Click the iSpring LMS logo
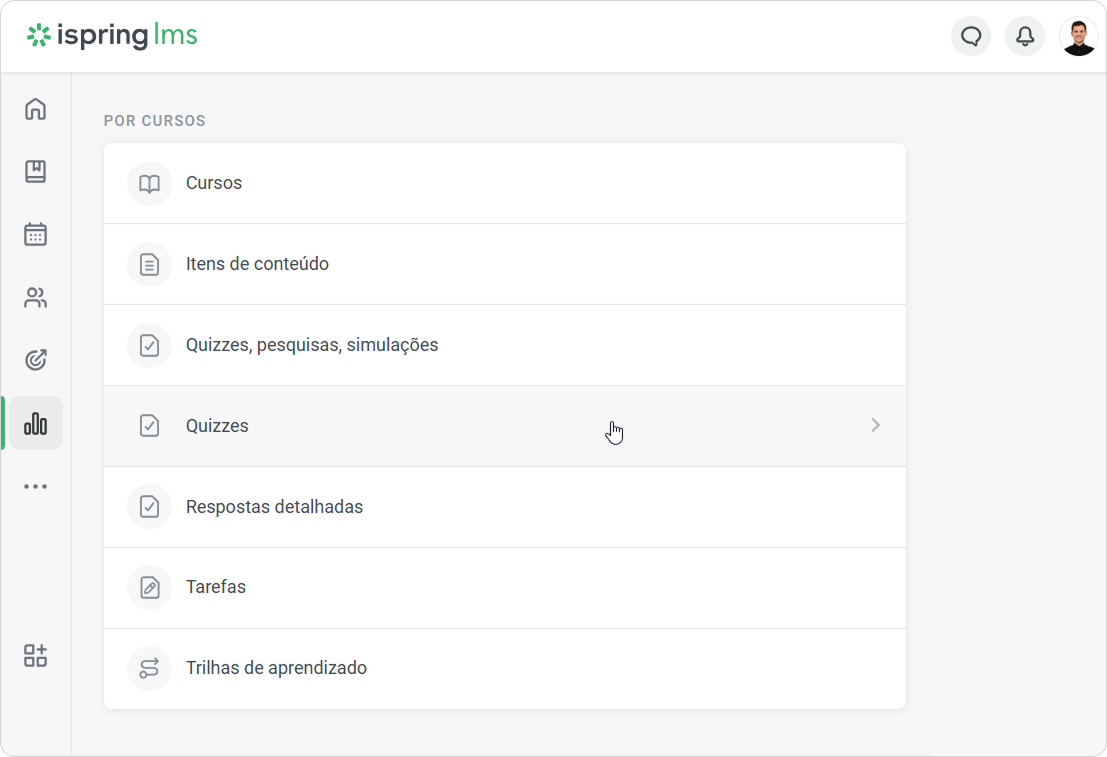This screenshot has height=757, width=1107. [112, 35]
